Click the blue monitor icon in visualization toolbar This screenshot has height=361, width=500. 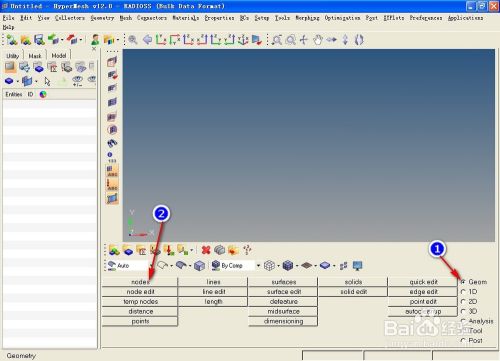[x=358, y=266]
